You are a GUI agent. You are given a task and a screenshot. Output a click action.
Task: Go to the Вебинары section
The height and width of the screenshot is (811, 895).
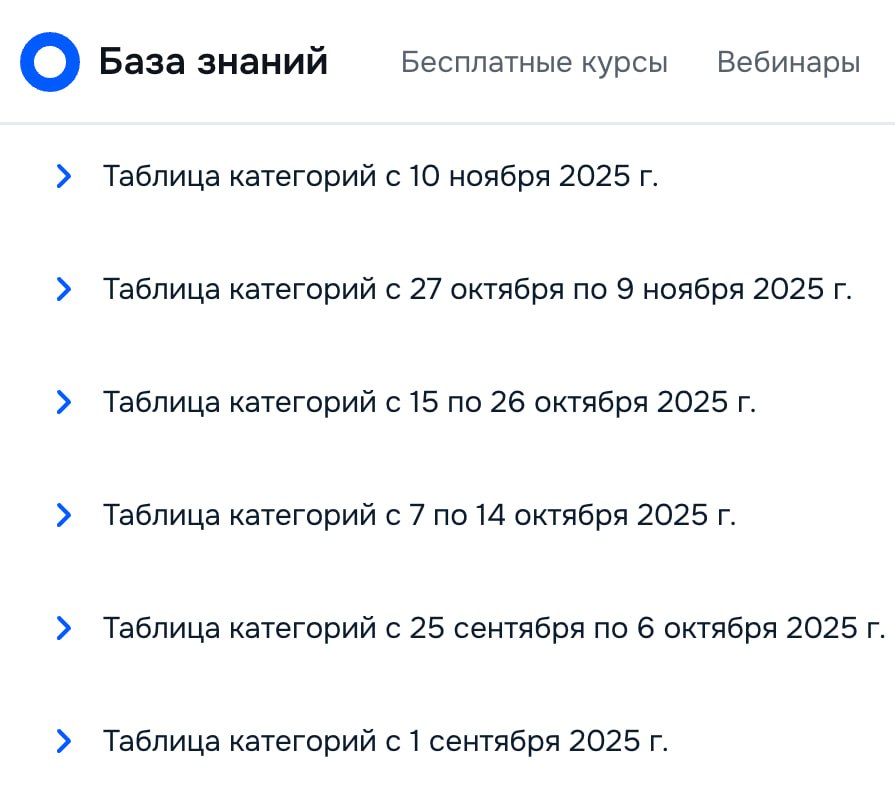[x=788, y=62]
